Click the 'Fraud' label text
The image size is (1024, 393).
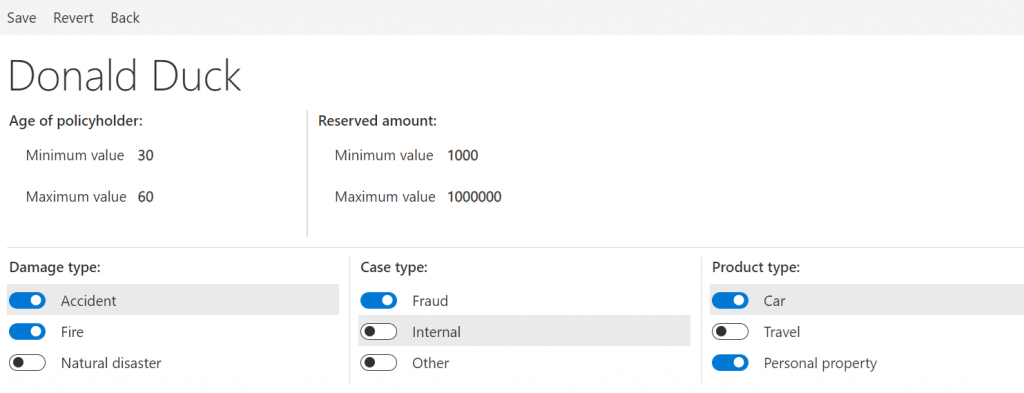[430, 300]
